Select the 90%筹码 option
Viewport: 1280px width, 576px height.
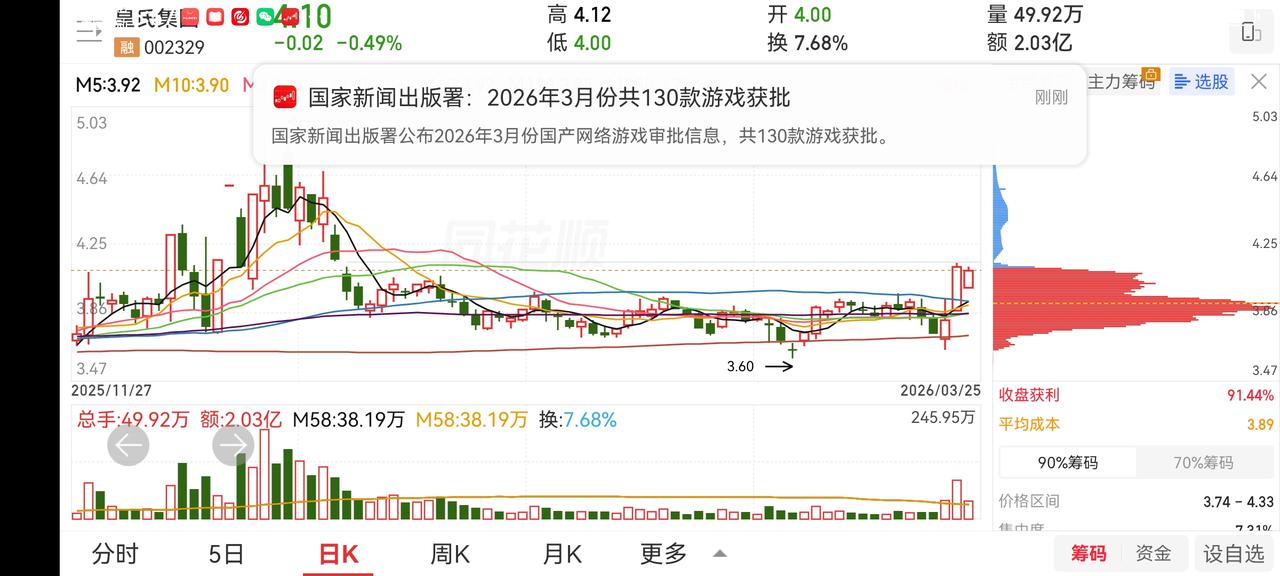[x=1067, y=462]
